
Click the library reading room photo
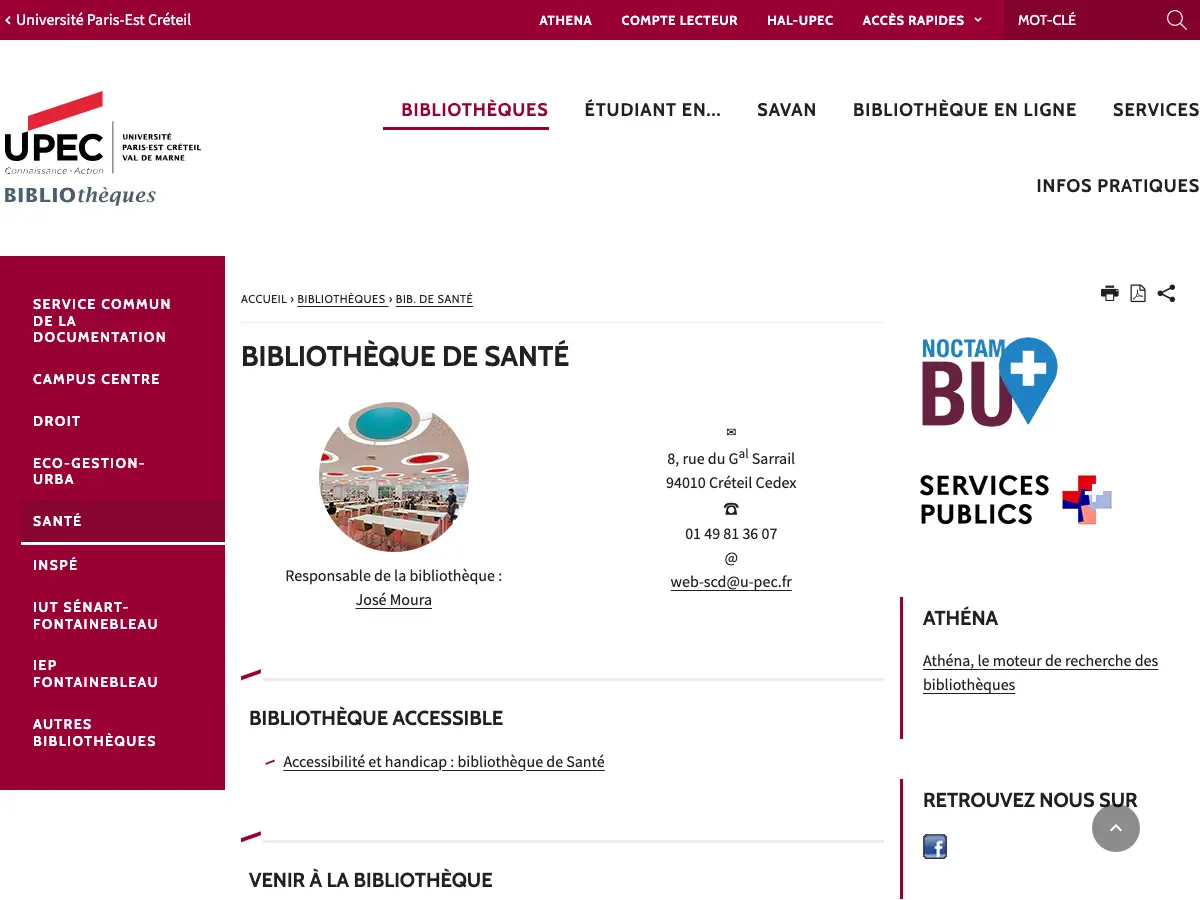pos(394,477)
